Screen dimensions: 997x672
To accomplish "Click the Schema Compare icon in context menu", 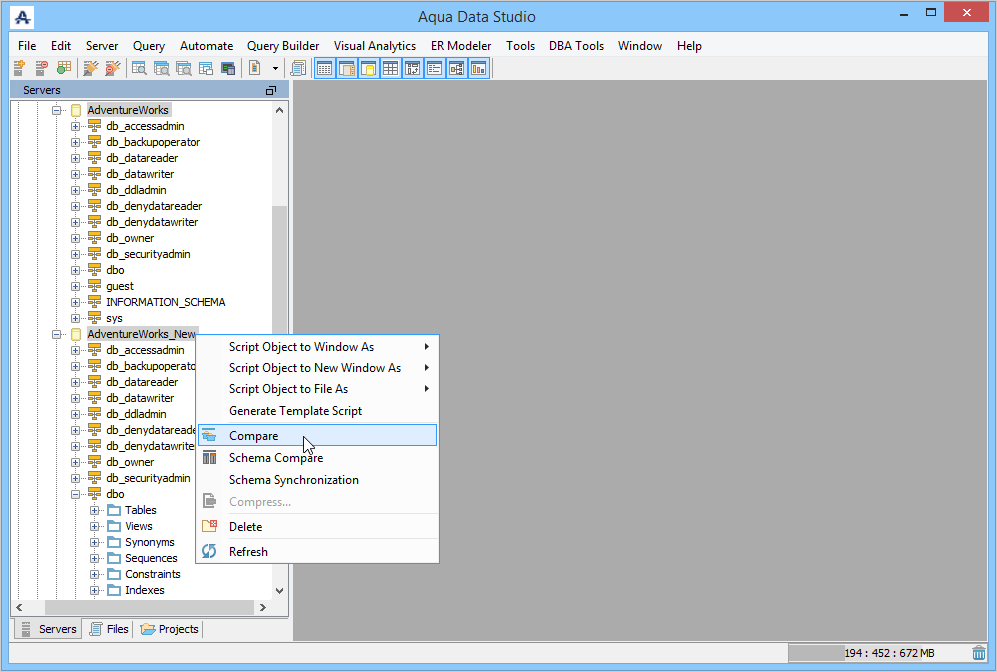I will [x=209, y=458].
